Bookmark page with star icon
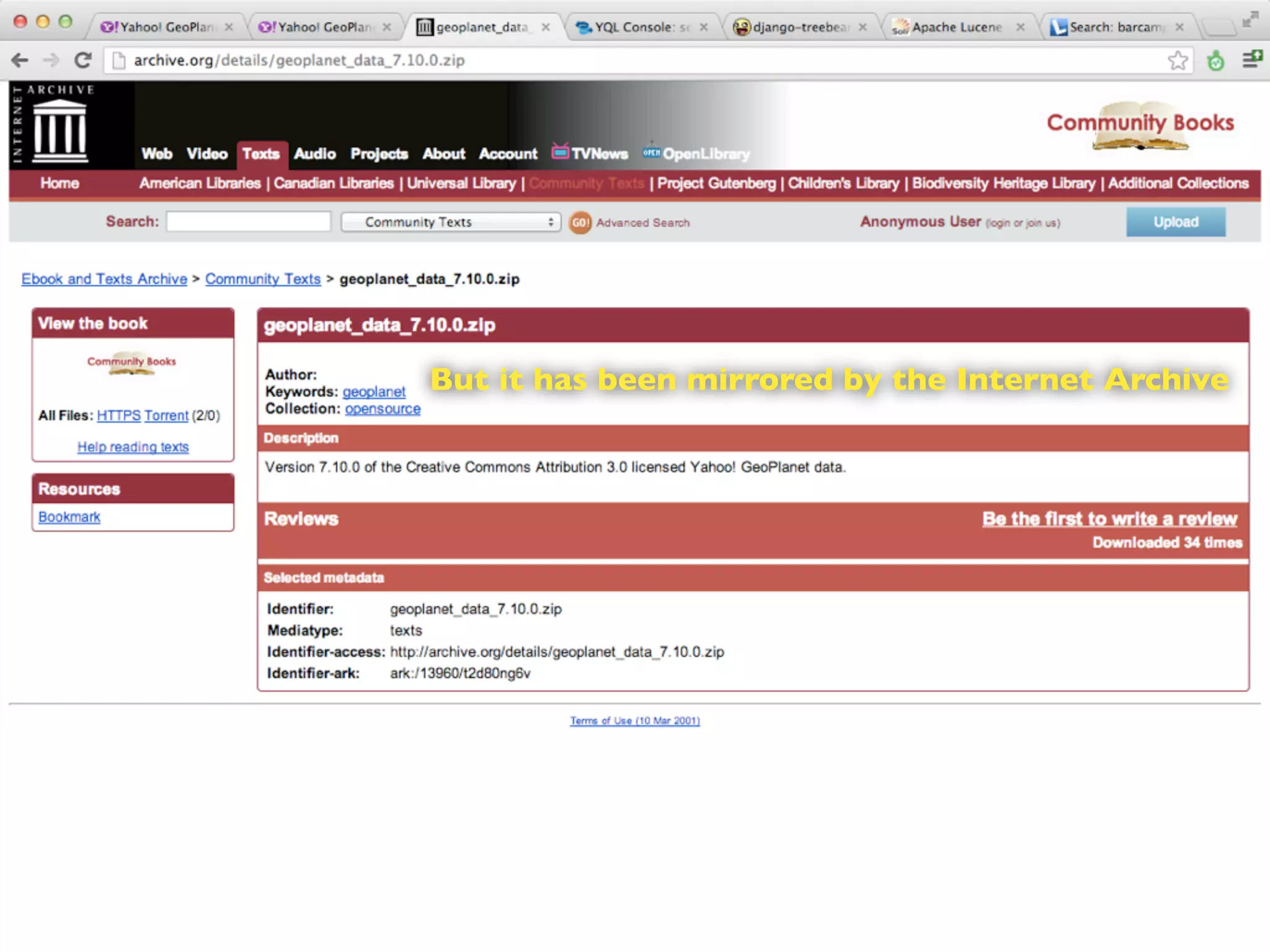Image resolution: width=1270 pixels, height=952 pixels. pyautogui.click(x=1177, y=60)
